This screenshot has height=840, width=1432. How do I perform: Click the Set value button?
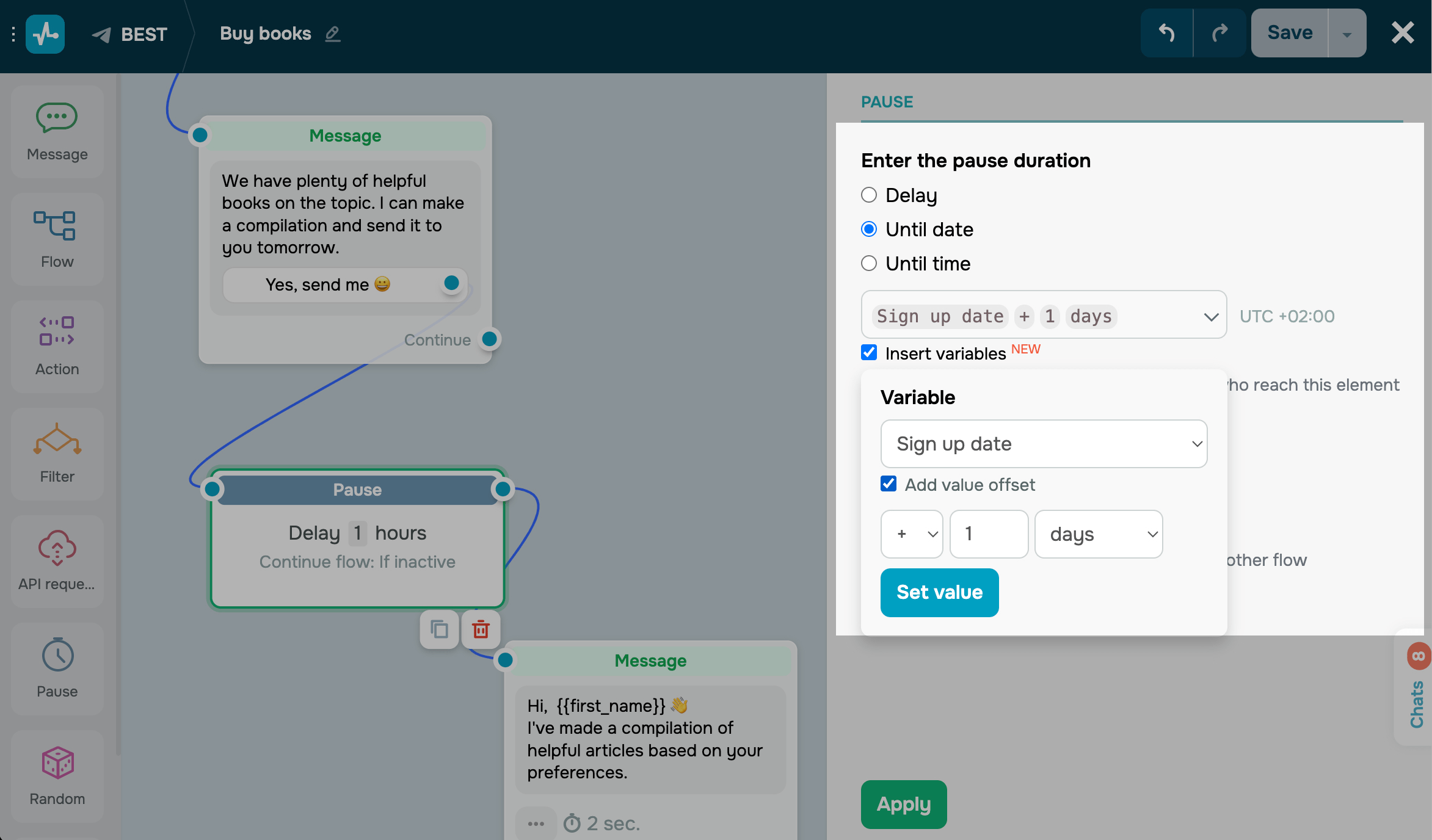click(939, 593)
